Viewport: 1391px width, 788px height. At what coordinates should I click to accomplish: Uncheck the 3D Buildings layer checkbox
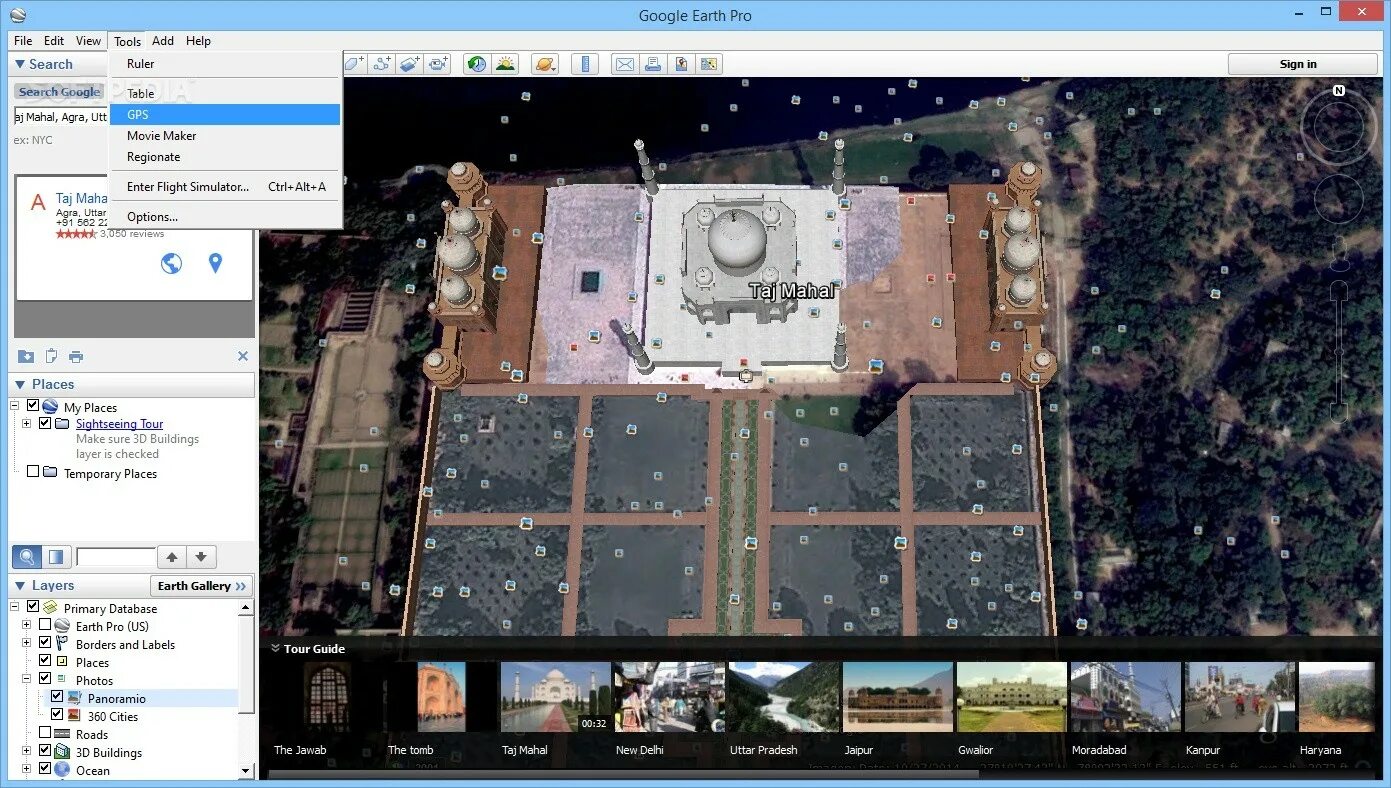point(45,751)
